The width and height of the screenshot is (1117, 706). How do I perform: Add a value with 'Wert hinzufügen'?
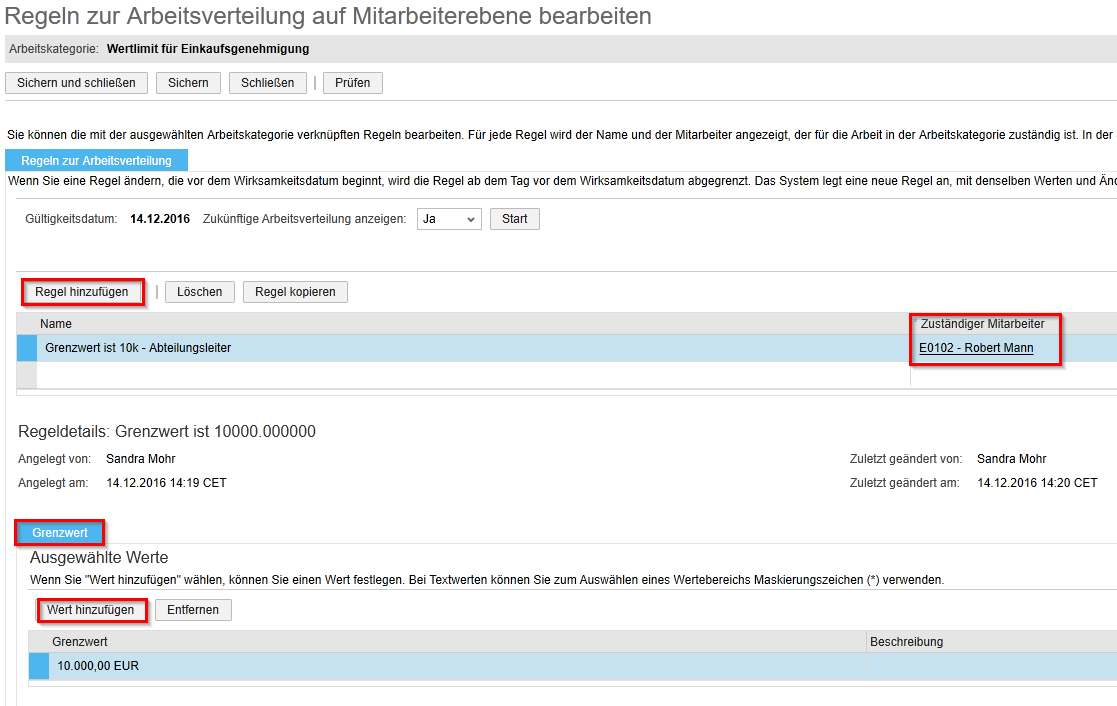click(90, 610)
